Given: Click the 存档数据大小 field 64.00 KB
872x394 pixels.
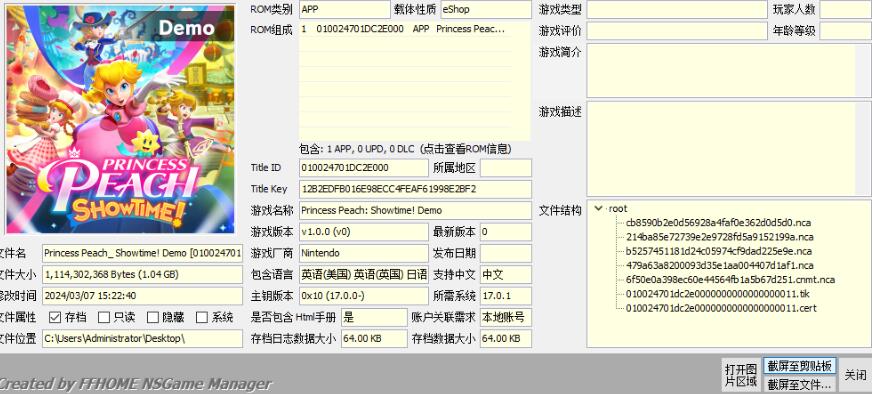Looking at the screenshot, I should pos(506,338).
